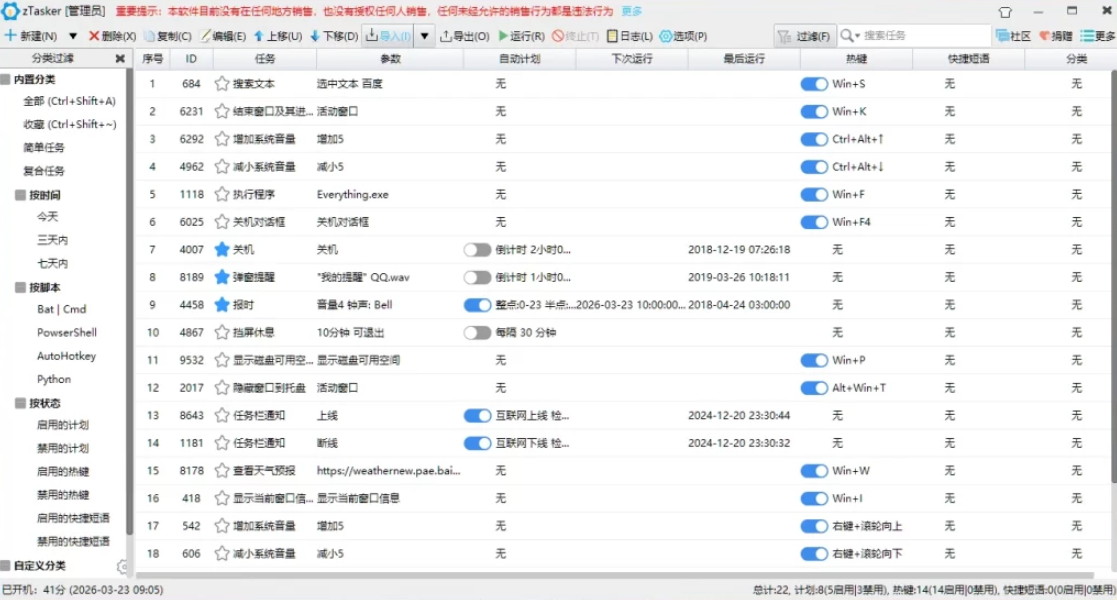Sort by the 任务 column header
This screenshot has width=1117, height=600.
(x=264, y=58)
